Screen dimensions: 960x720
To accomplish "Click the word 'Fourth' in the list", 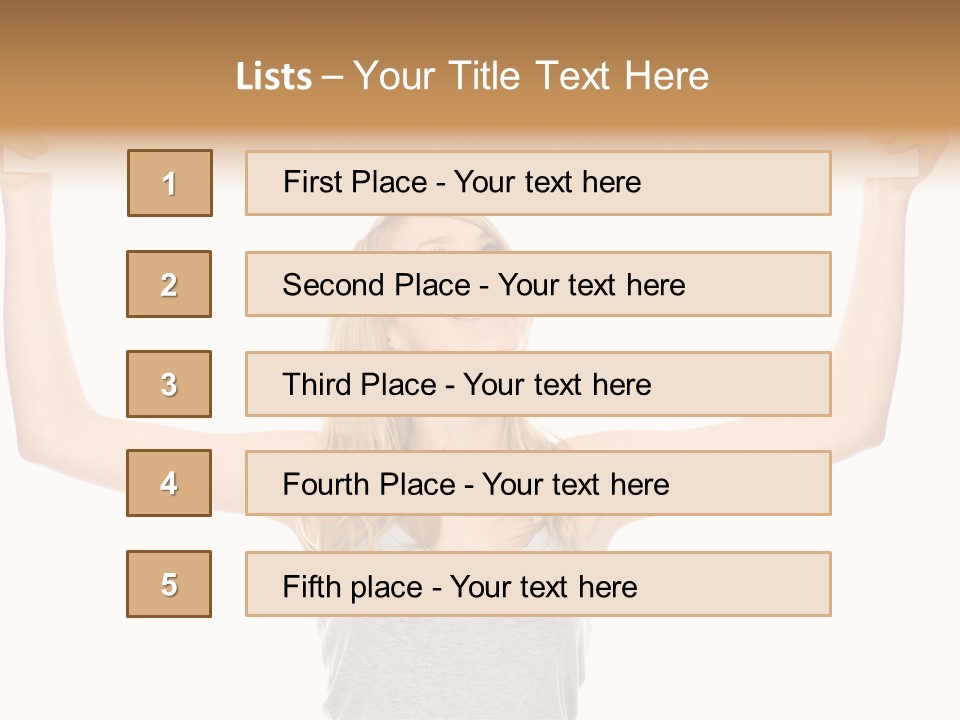I will click(327, 485).
